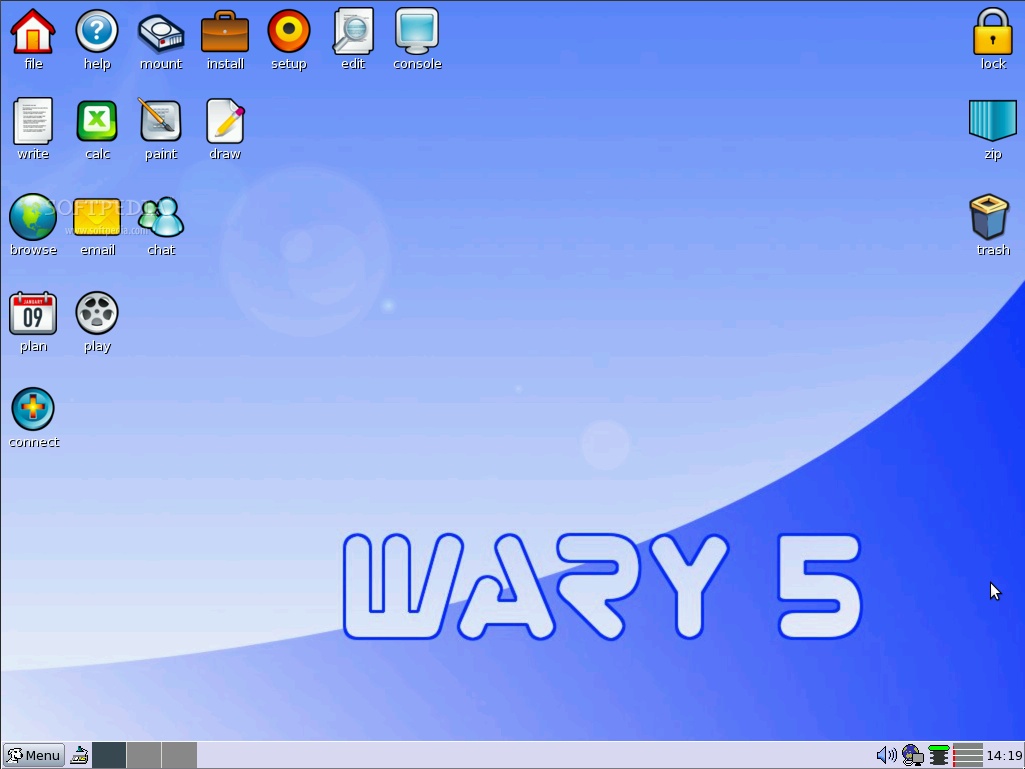Viewport: 1025px width, 769px height.
Task: Open the trash bin icon
Action: 992,218
